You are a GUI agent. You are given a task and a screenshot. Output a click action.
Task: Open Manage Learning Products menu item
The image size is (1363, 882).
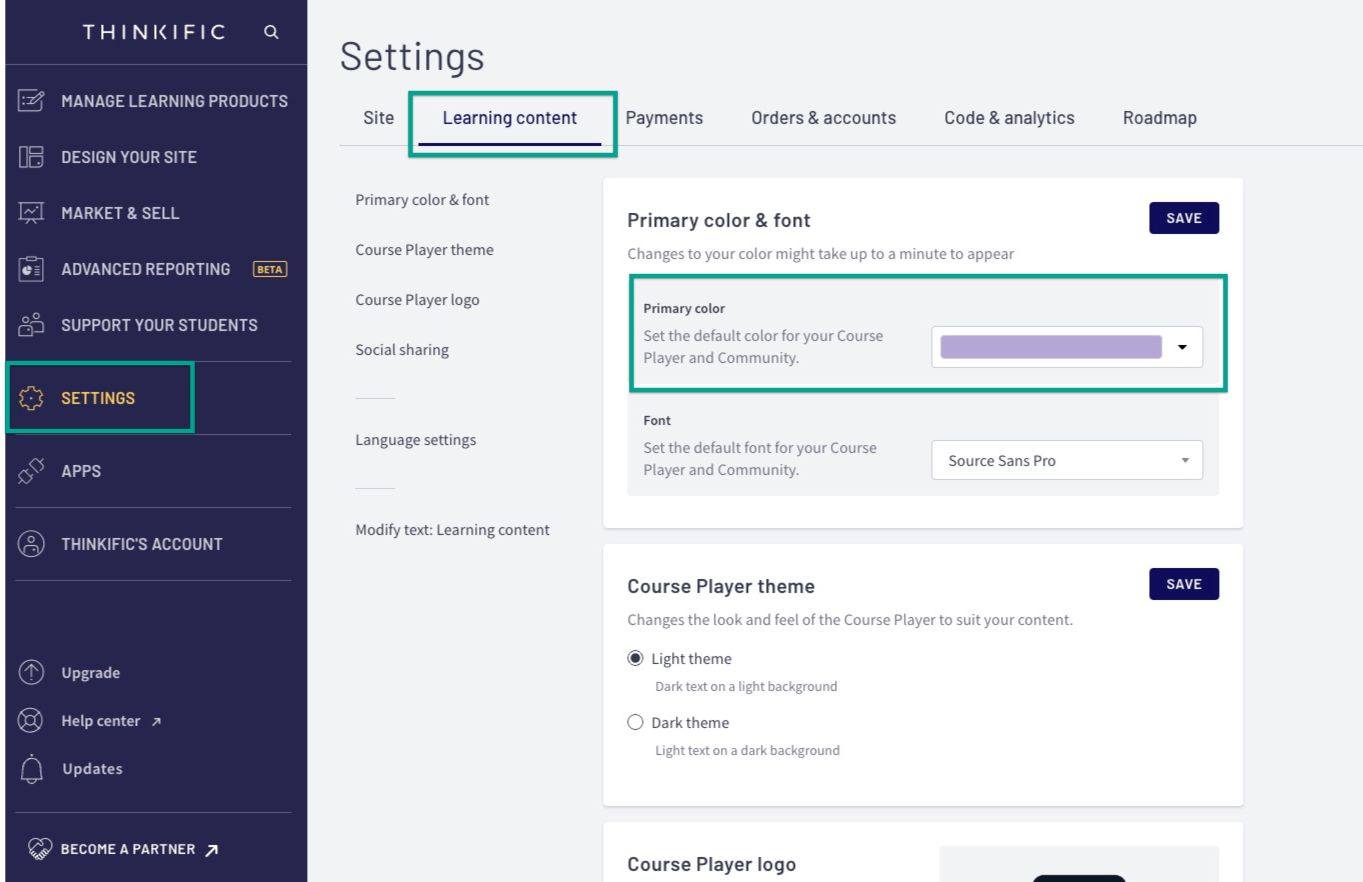click(174, 101)
